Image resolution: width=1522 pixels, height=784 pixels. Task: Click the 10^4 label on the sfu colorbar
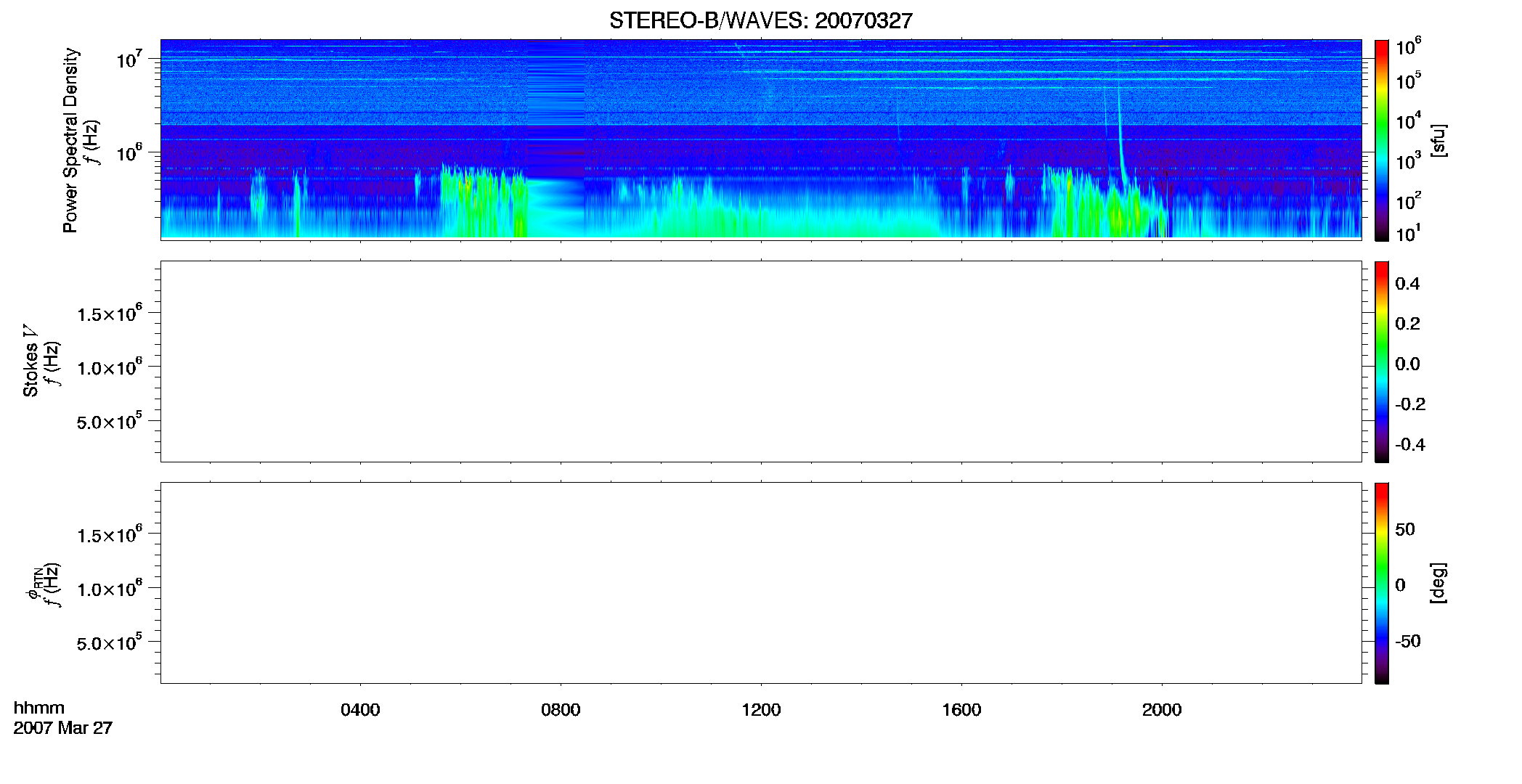coord(1408,120)
